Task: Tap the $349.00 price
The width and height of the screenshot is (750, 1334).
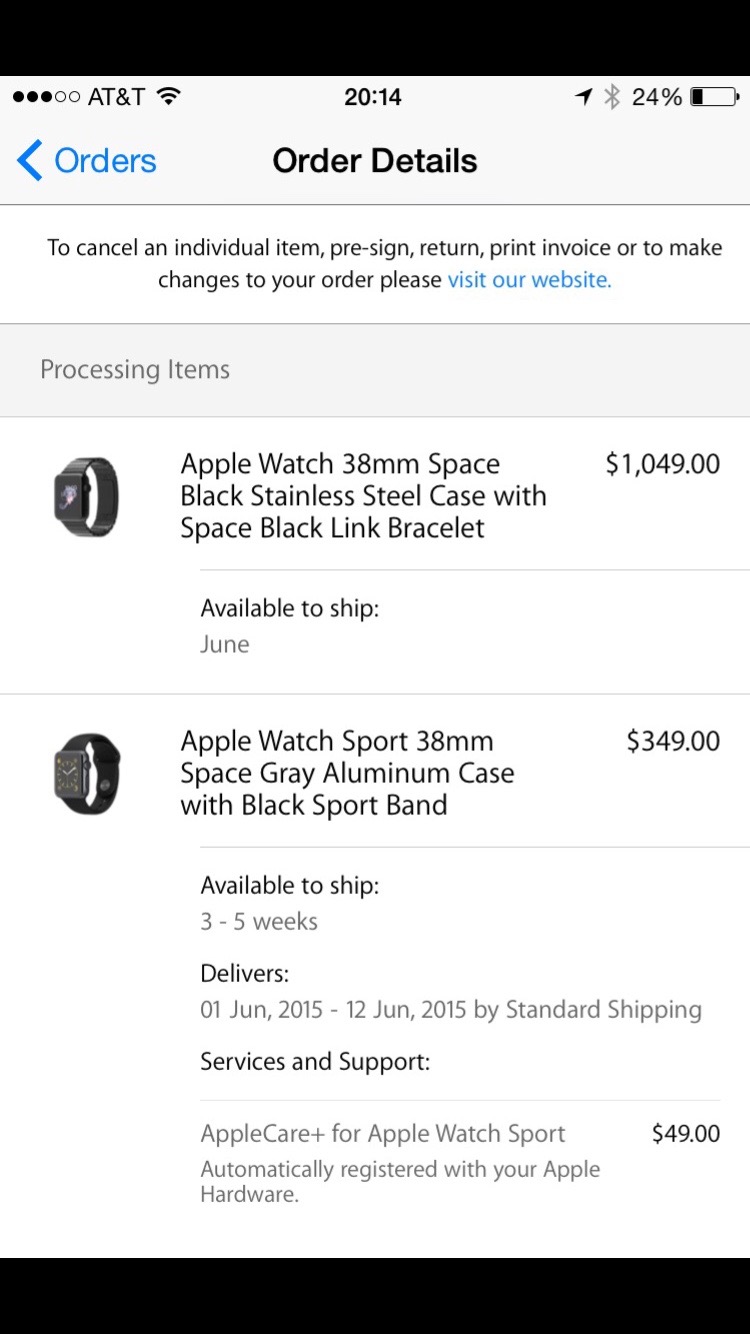Action: [672, 741]
